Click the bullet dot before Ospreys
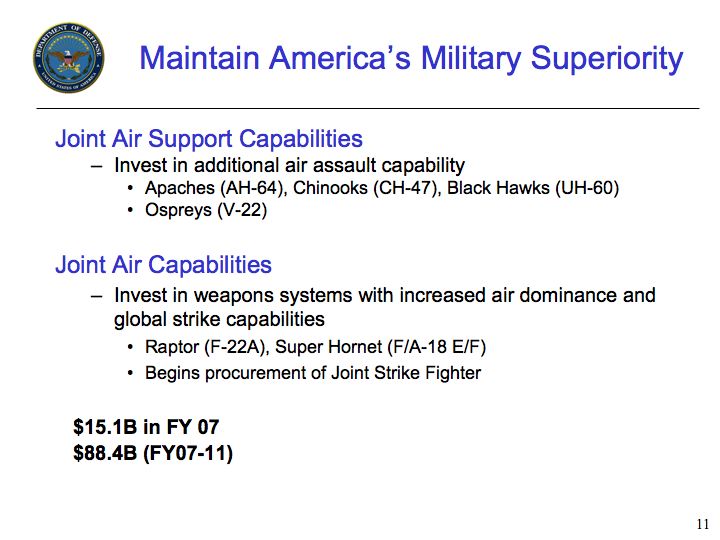 pos(131,211)
